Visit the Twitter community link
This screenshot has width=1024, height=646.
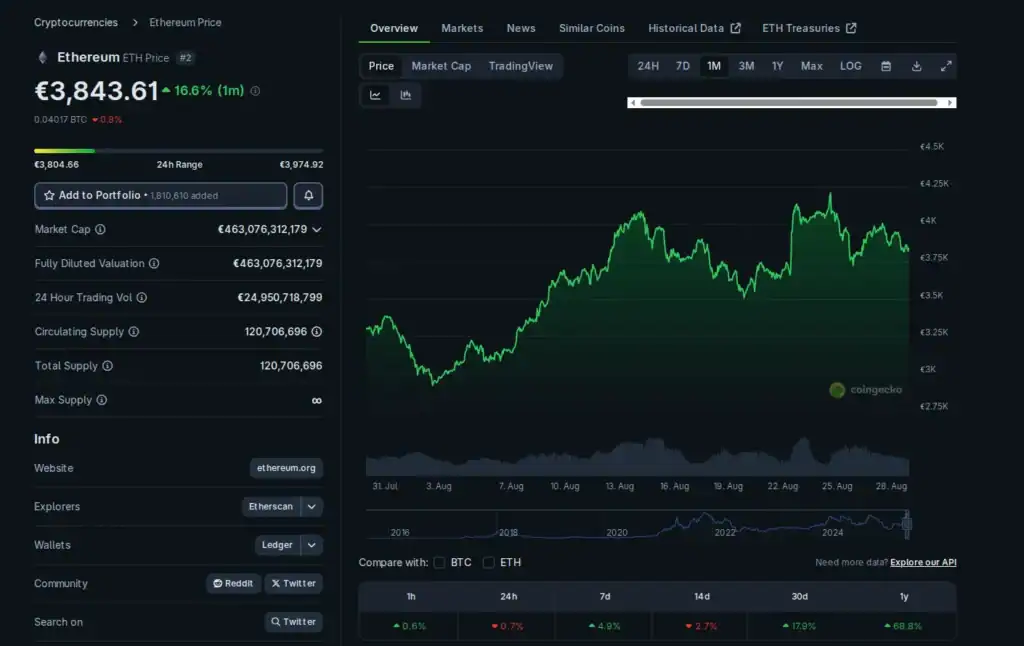tap(294, 583)
